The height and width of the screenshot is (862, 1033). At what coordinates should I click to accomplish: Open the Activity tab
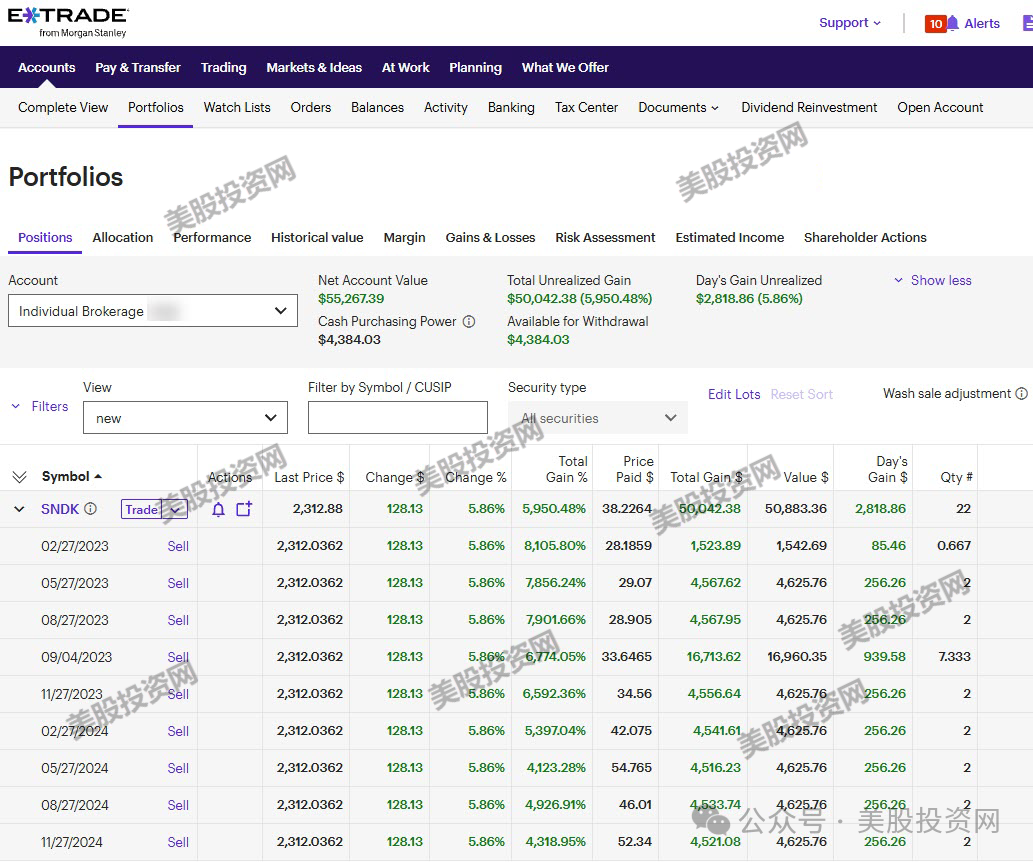pos(446,107)
